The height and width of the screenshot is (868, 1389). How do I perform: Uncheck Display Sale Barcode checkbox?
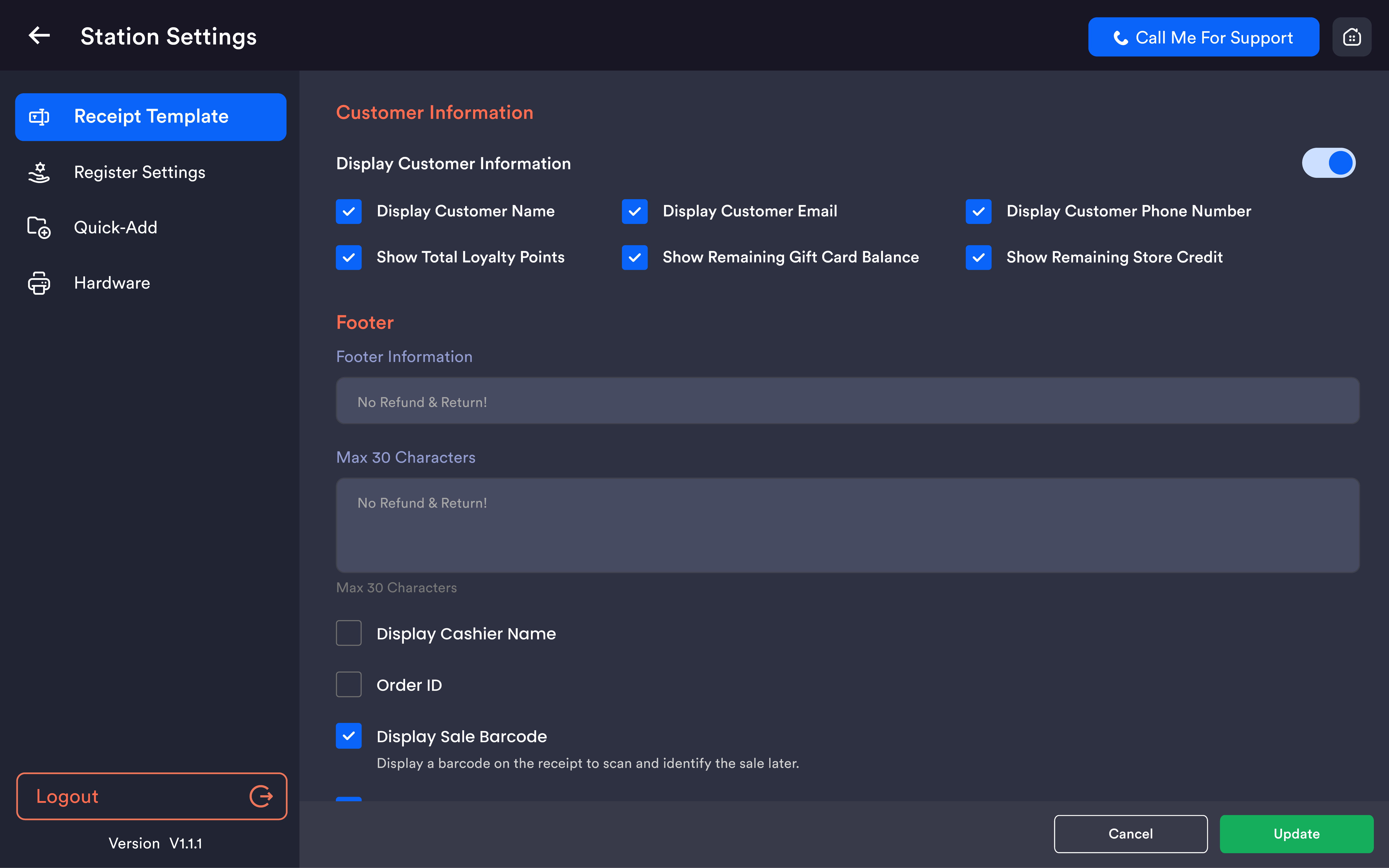[348, 736]
